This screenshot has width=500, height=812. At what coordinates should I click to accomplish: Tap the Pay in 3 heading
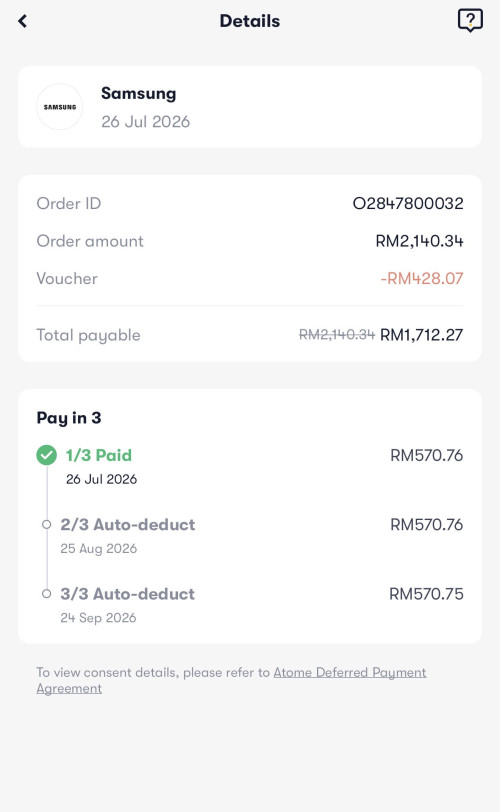click(69, 418)
